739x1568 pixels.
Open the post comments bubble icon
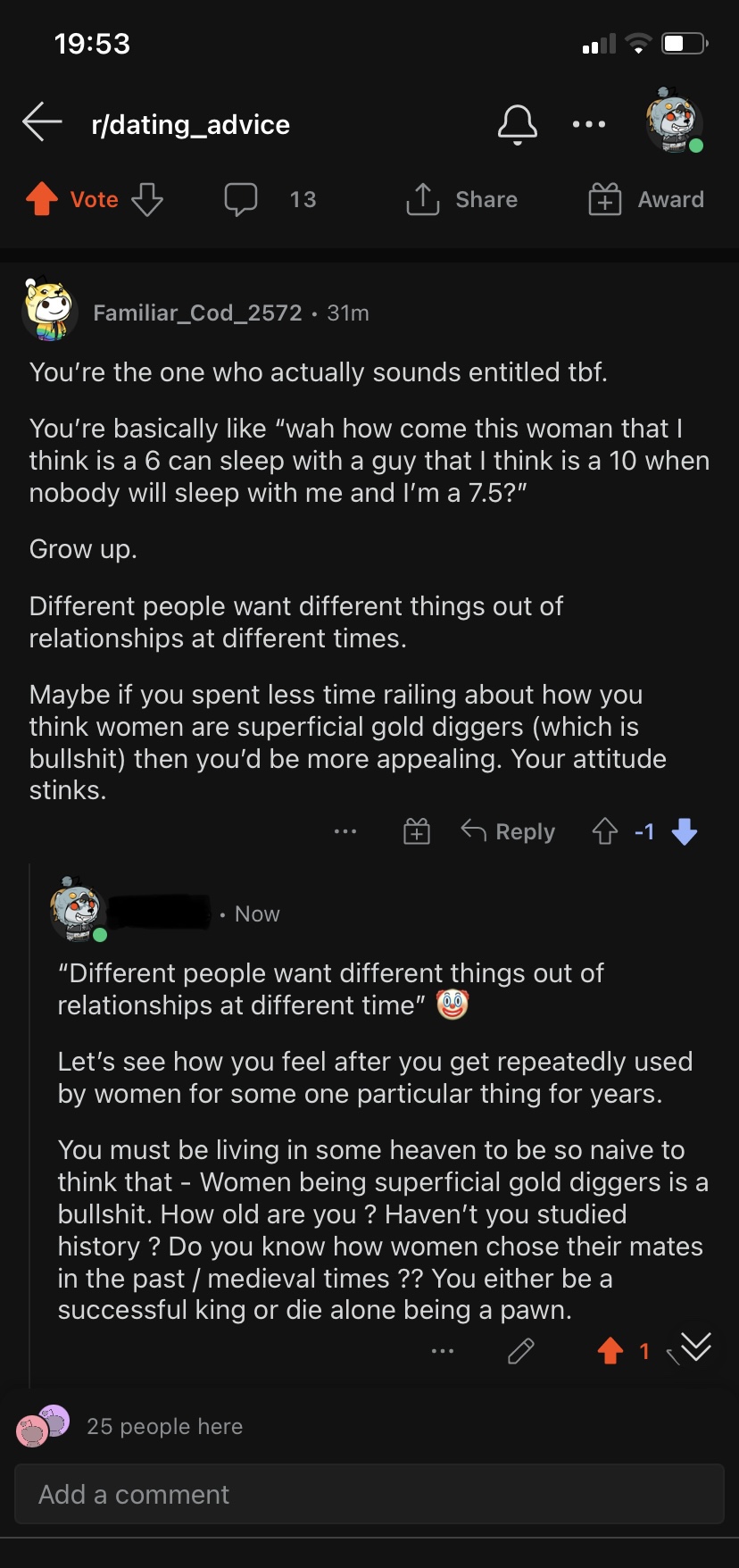point(241,199)
